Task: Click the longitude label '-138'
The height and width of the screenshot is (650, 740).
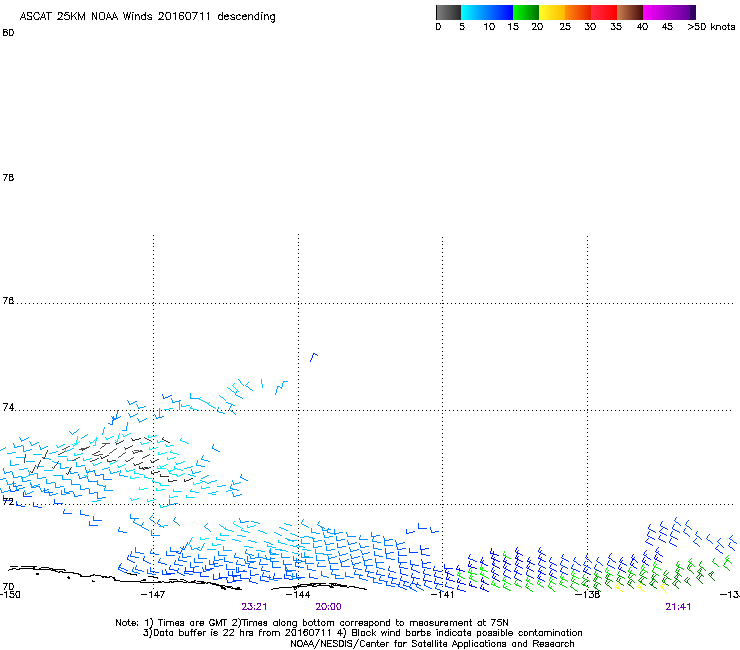Action: click(588, 595)
